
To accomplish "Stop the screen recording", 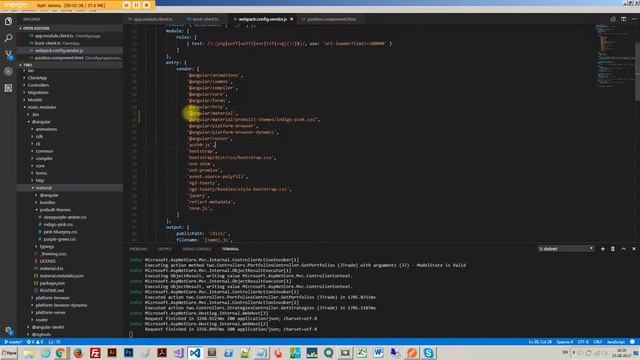I will [147, 5].
